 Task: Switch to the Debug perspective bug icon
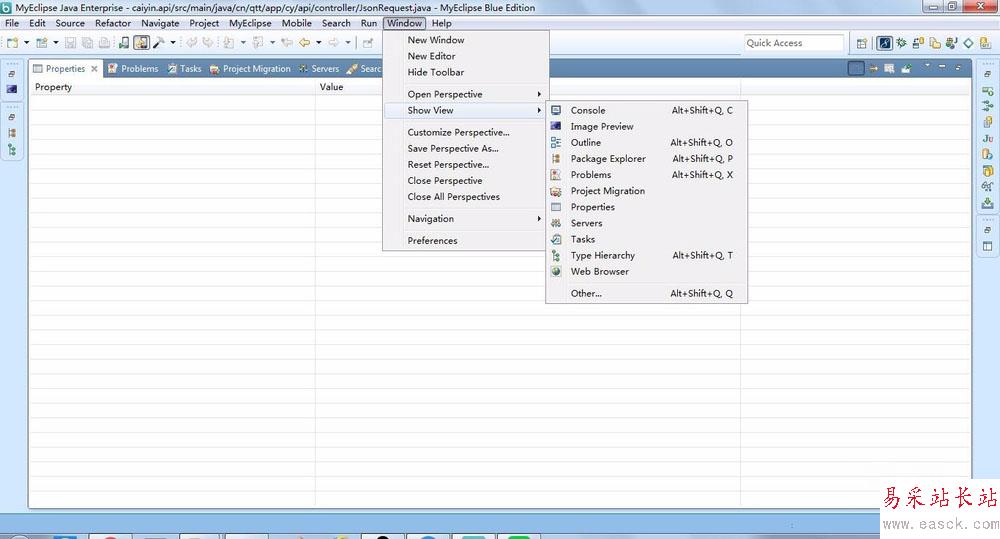901,43
